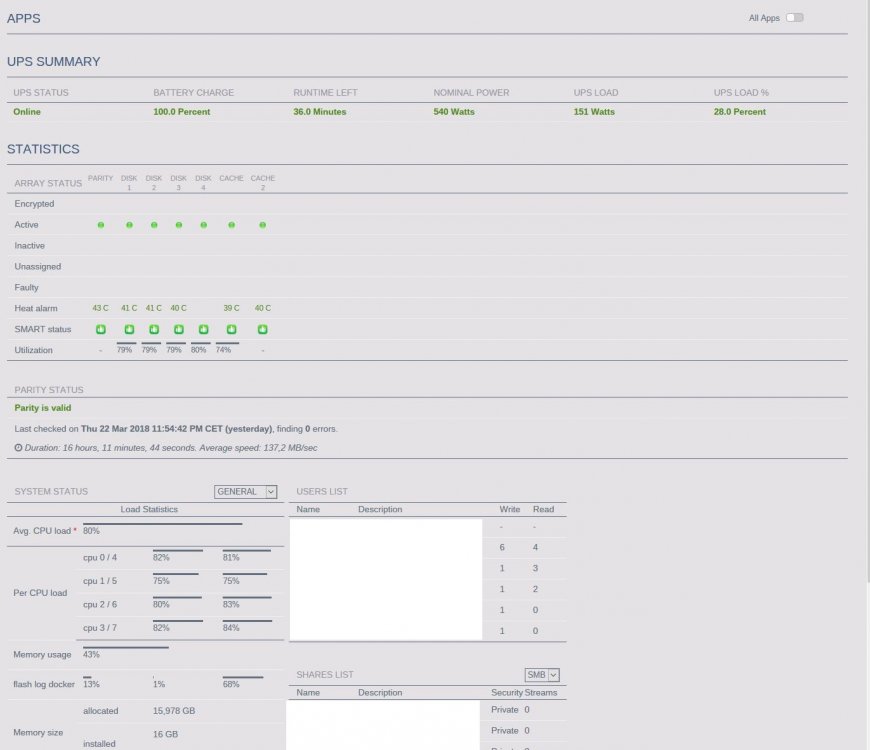
Task: Click the 100.0 Percent battery charge value
Action: [x=181, y=112]
